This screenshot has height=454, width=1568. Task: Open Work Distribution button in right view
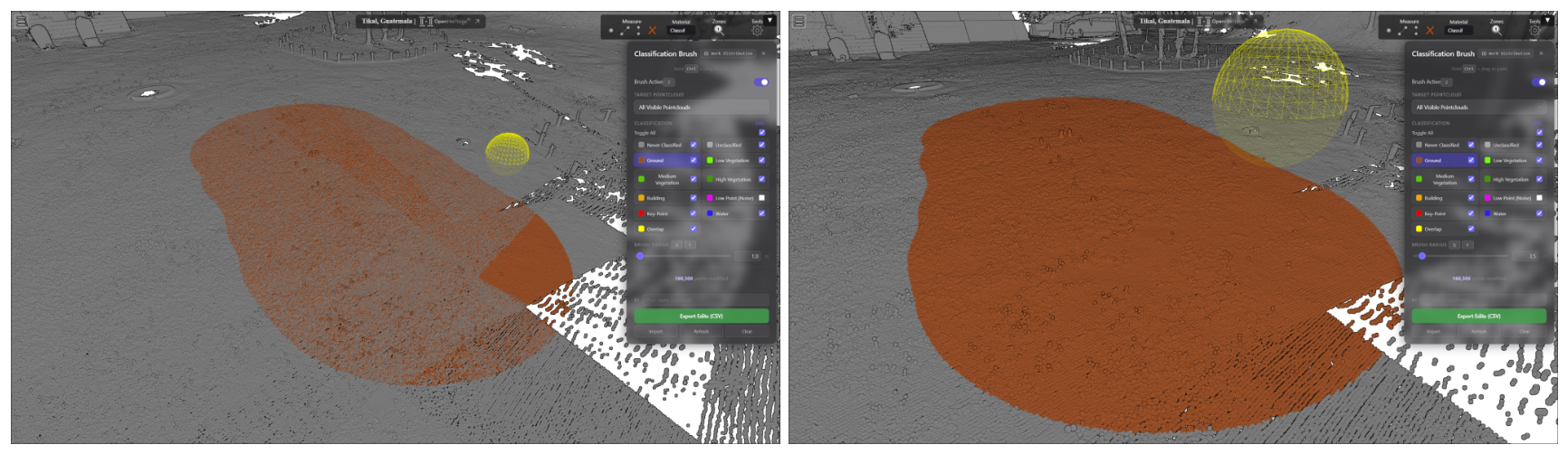pyautogui.click(x=1506, y=53)
